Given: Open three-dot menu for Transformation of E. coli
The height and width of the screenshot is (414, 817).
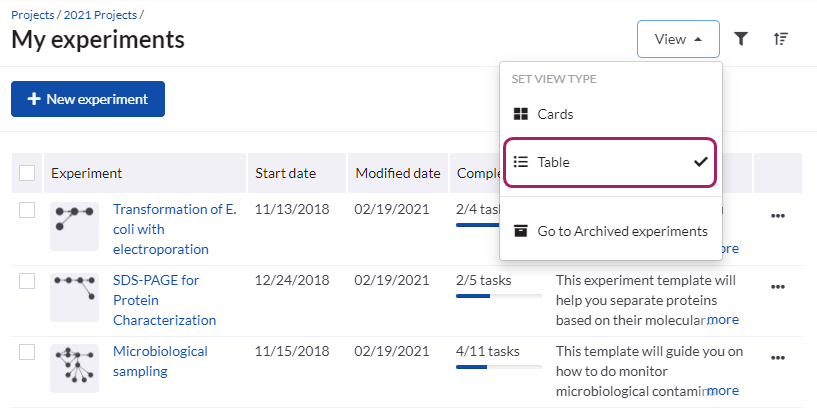Looking at the screenshot, I should pos(778,216).
